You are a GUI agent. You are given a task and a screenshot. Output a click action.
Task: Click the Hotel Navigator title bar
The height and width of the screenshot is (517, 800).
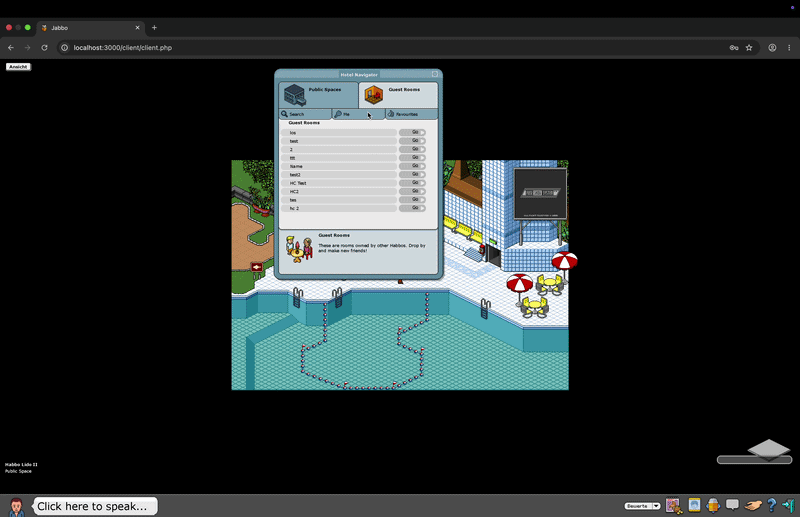359,75
